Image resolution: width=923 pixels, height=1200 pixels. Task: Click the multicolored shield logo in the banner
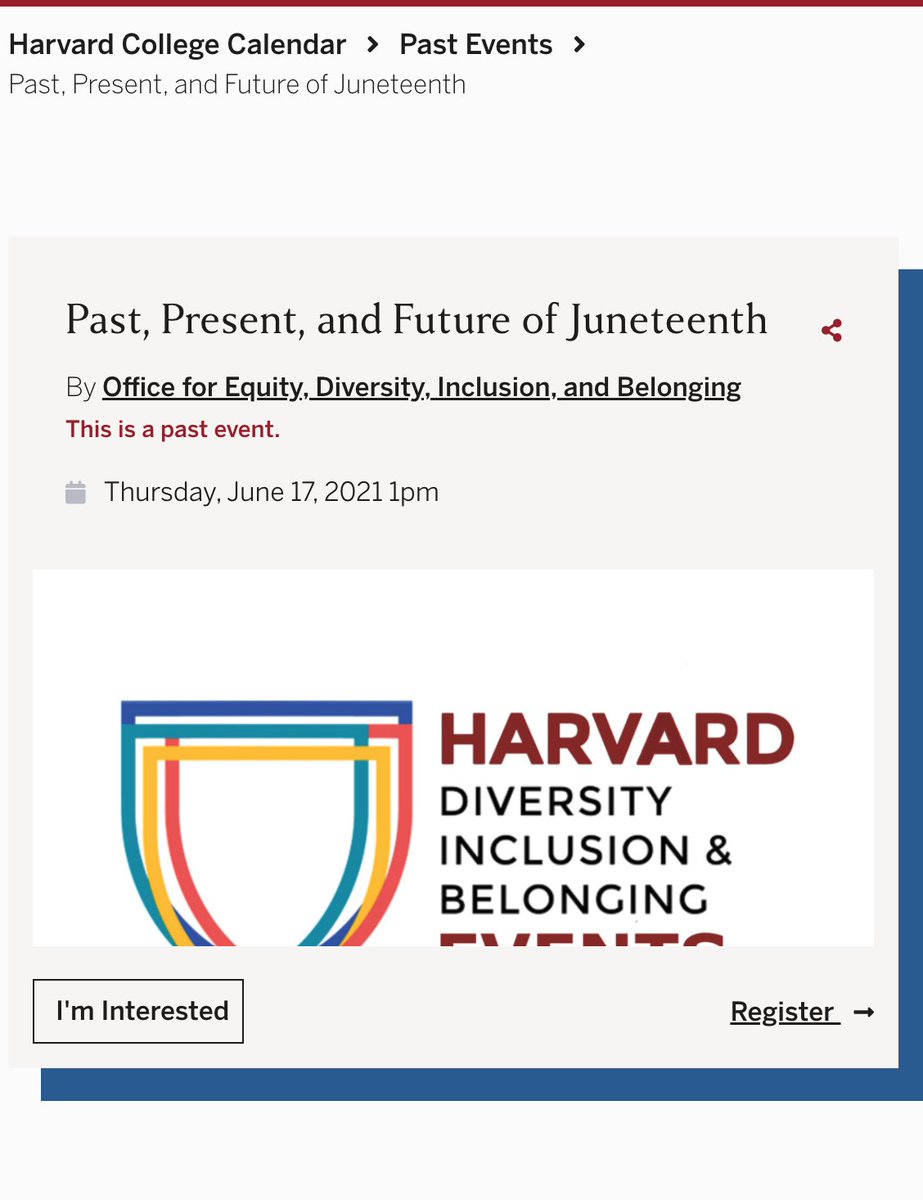266,822
